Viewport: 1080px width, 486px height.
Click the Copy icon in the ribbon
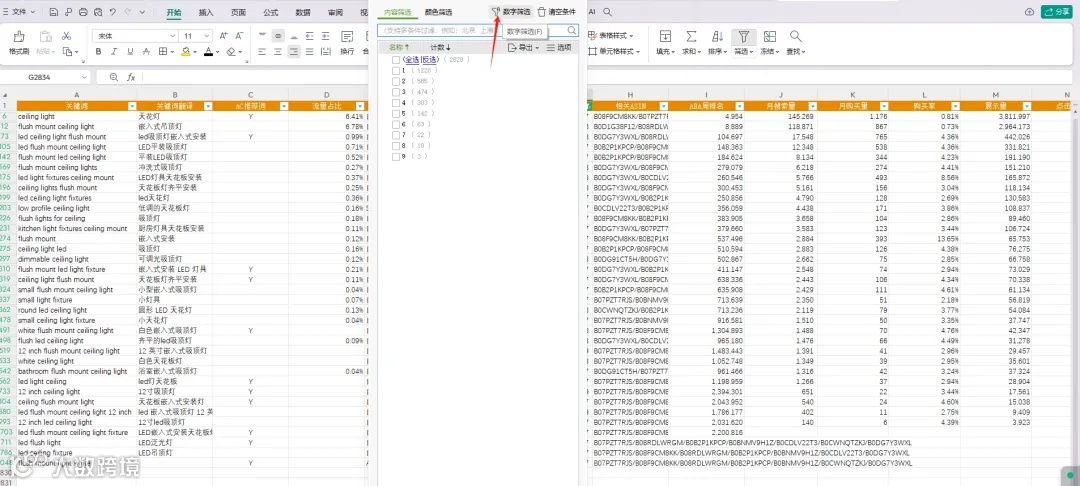[67, 52]
